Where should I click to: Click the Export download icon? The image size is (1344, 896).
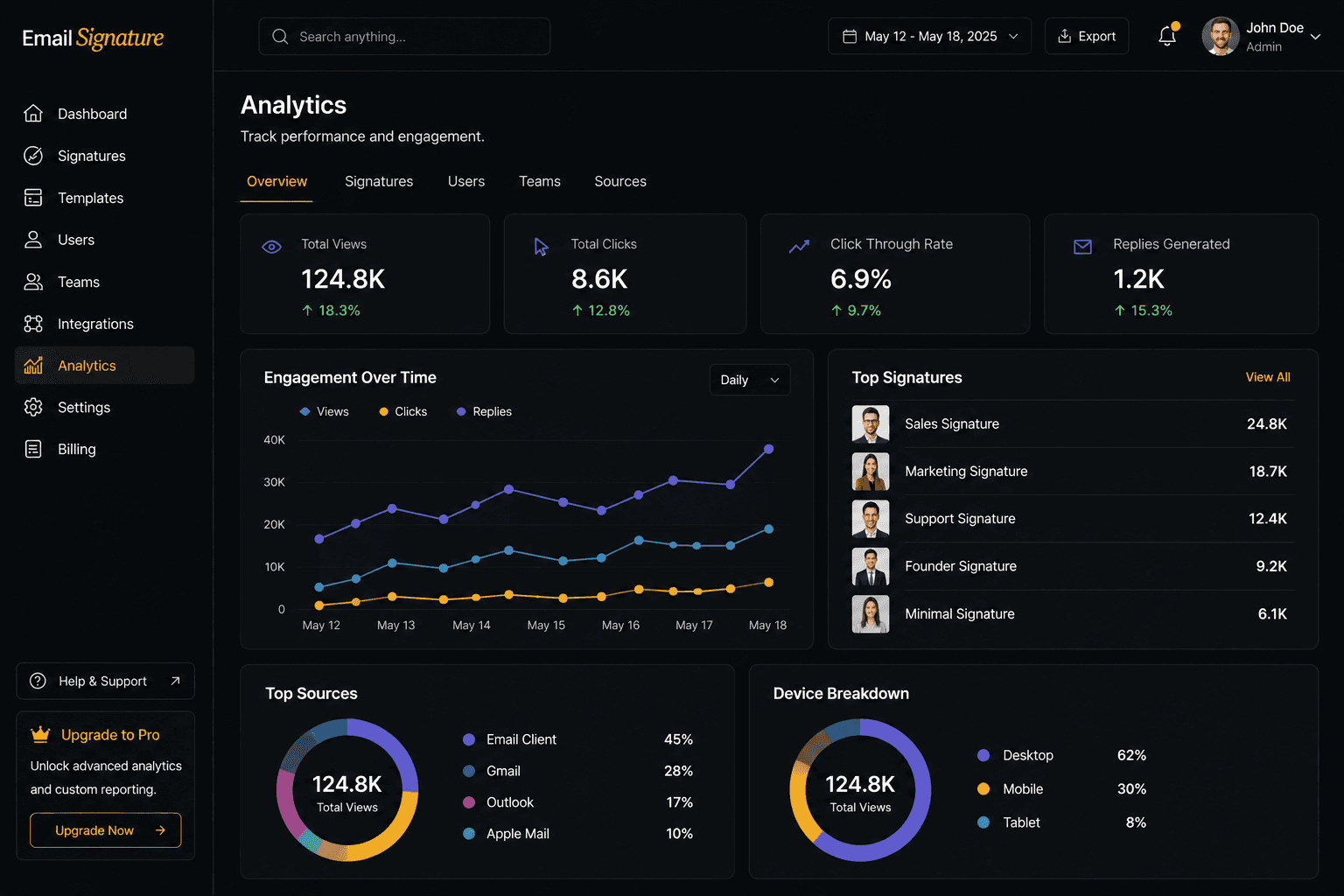(x=1065, y=36)
